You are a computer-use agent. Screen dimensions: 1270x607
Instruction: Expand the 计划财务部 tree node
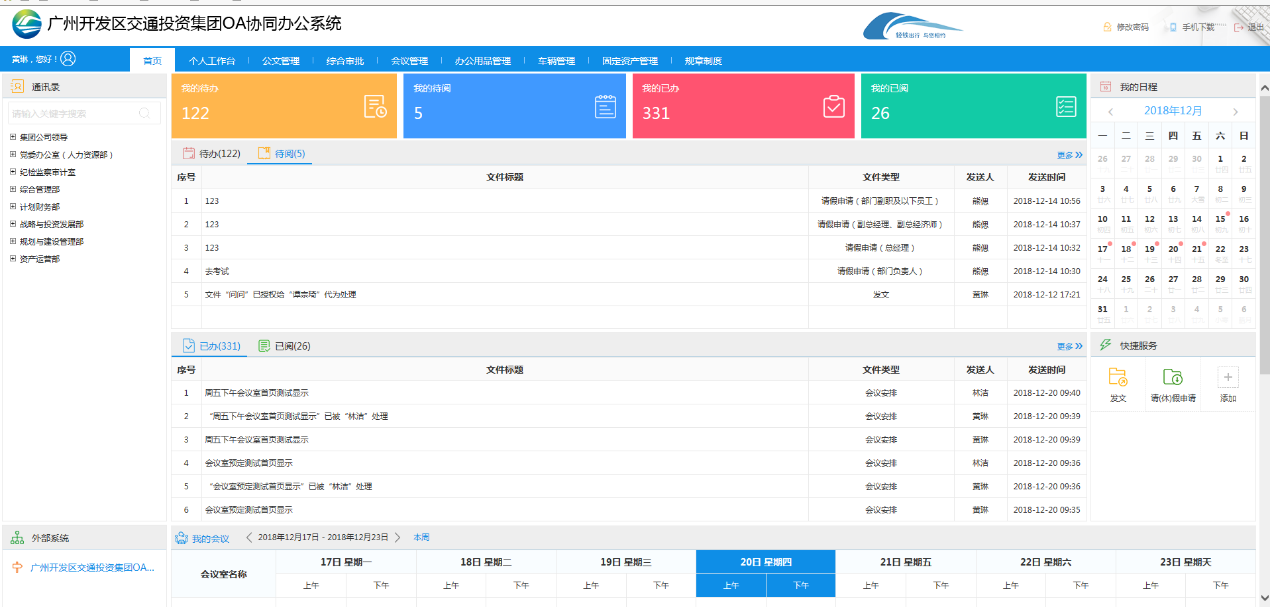point(13,207)
